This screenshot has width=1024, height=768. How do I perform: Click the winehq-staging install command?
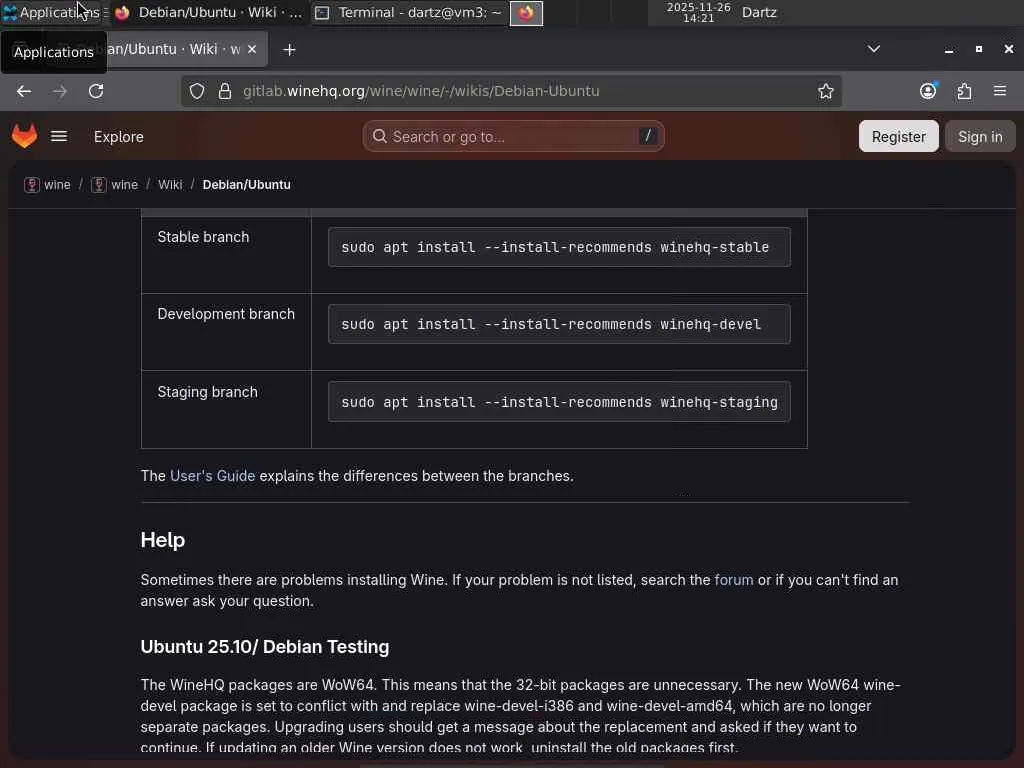559,402
